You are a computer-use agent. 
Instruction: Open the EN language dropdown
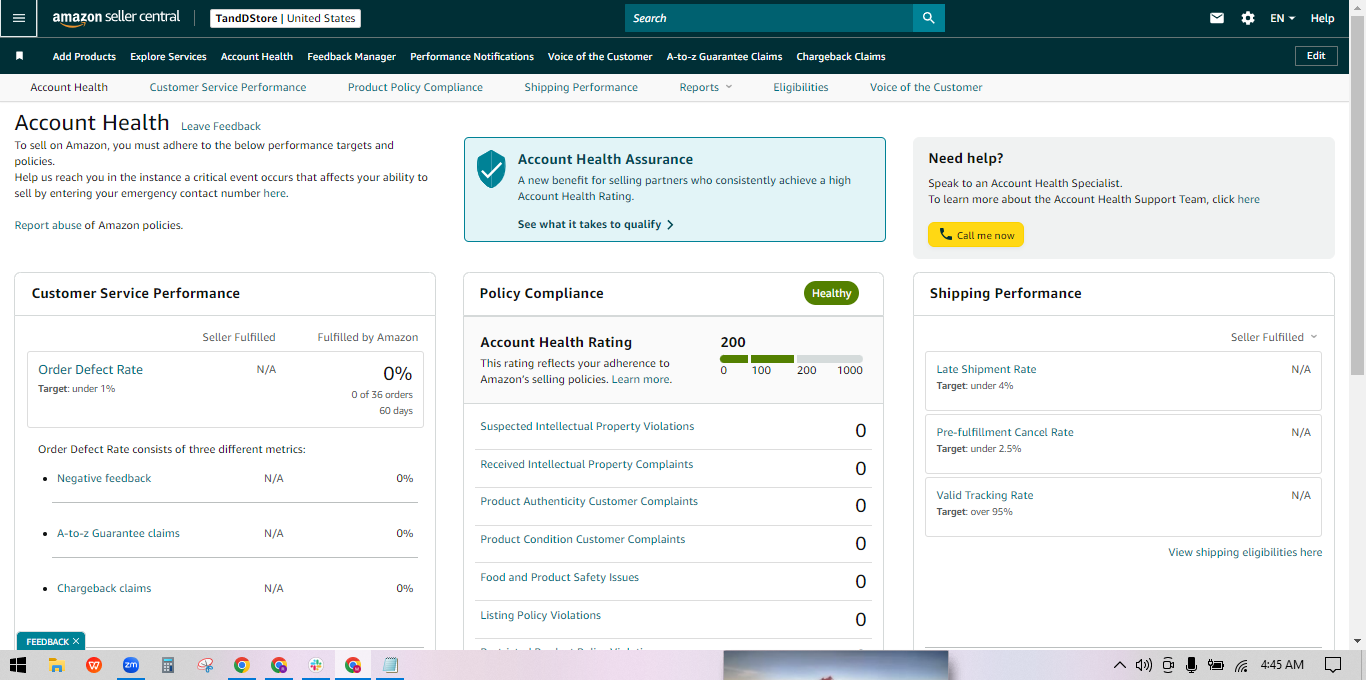1282,18
